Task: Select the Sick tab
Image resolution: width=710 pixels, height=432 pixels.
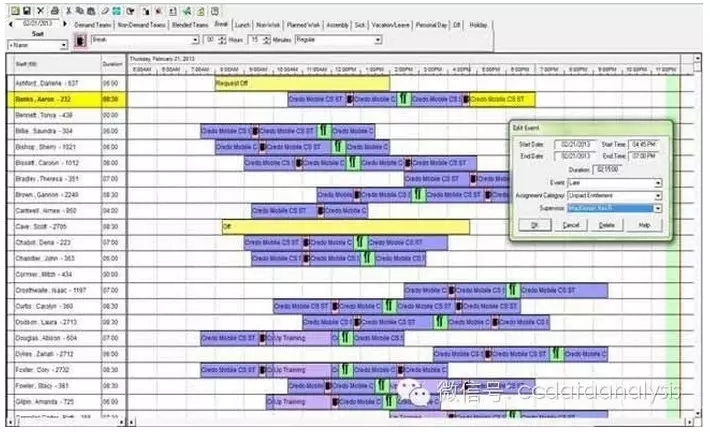Action: click(x=360, y=25)
